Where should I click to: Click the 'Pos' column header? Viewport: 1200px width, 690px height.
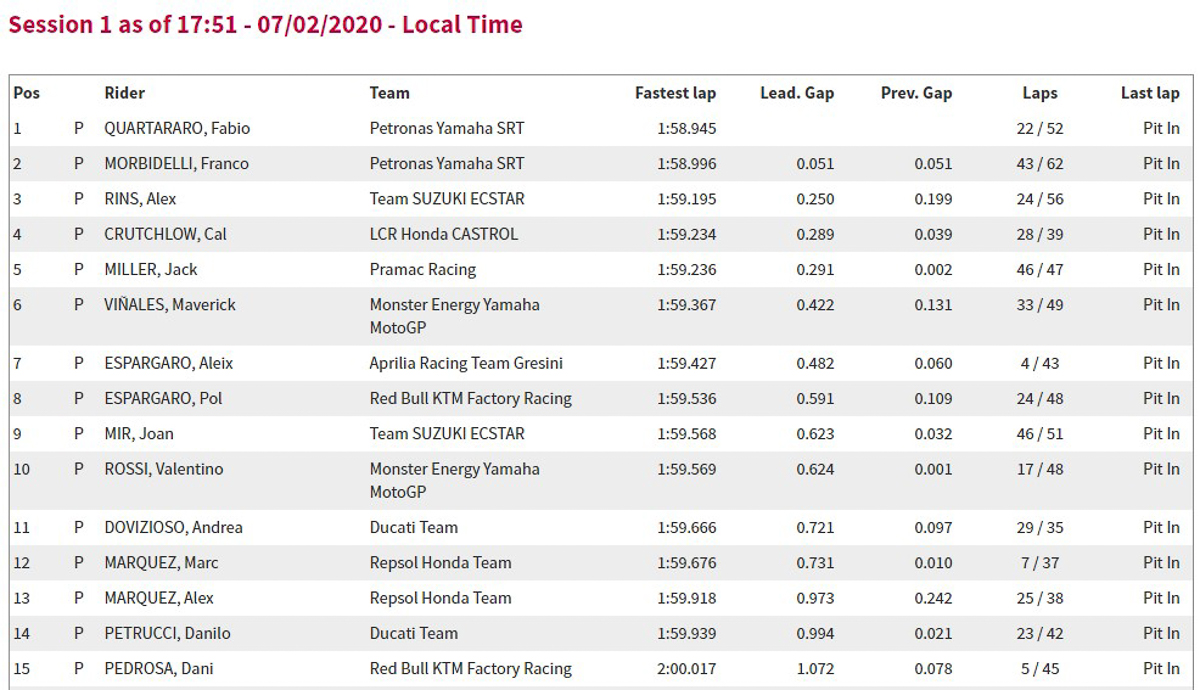coord(26,93)
